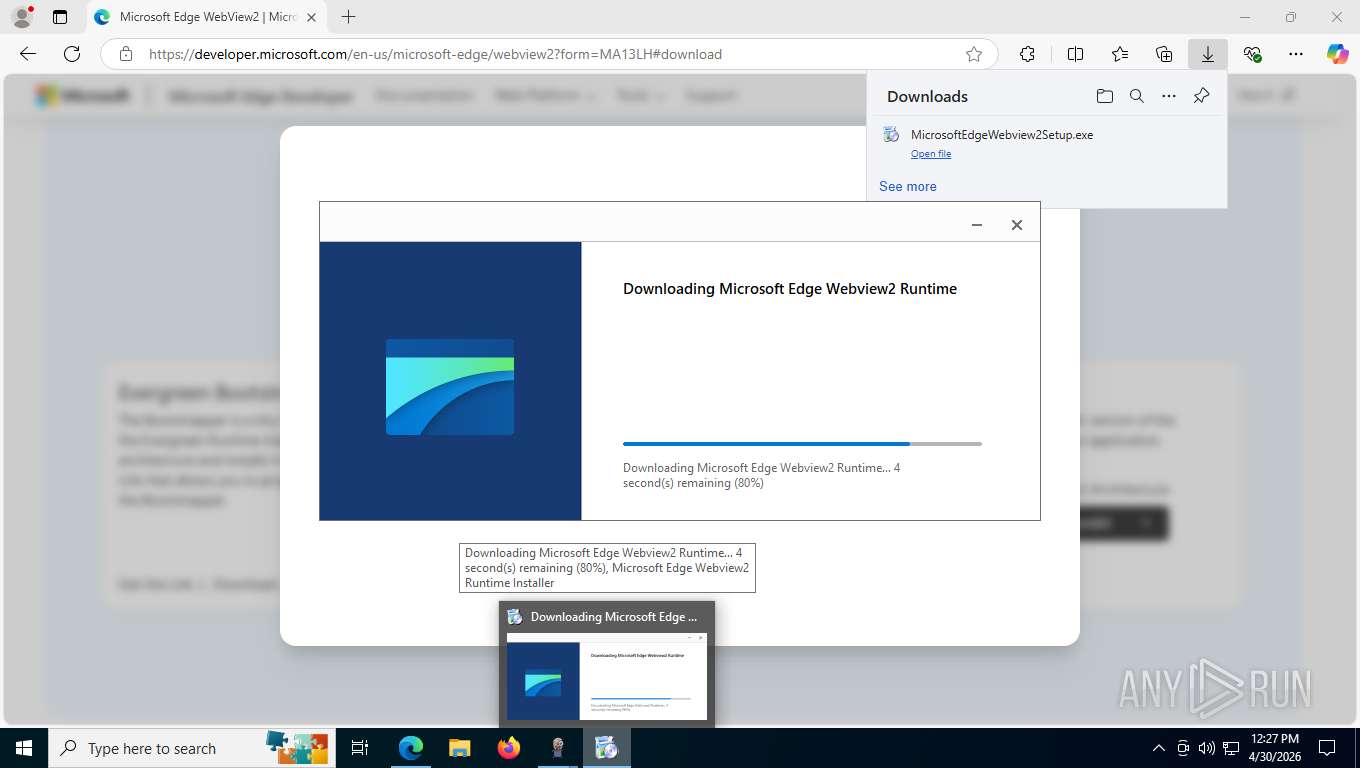Click the installer download progress bar
Image resolution: width=1360 pixels, height=768 pixels.
coord(802,444)
